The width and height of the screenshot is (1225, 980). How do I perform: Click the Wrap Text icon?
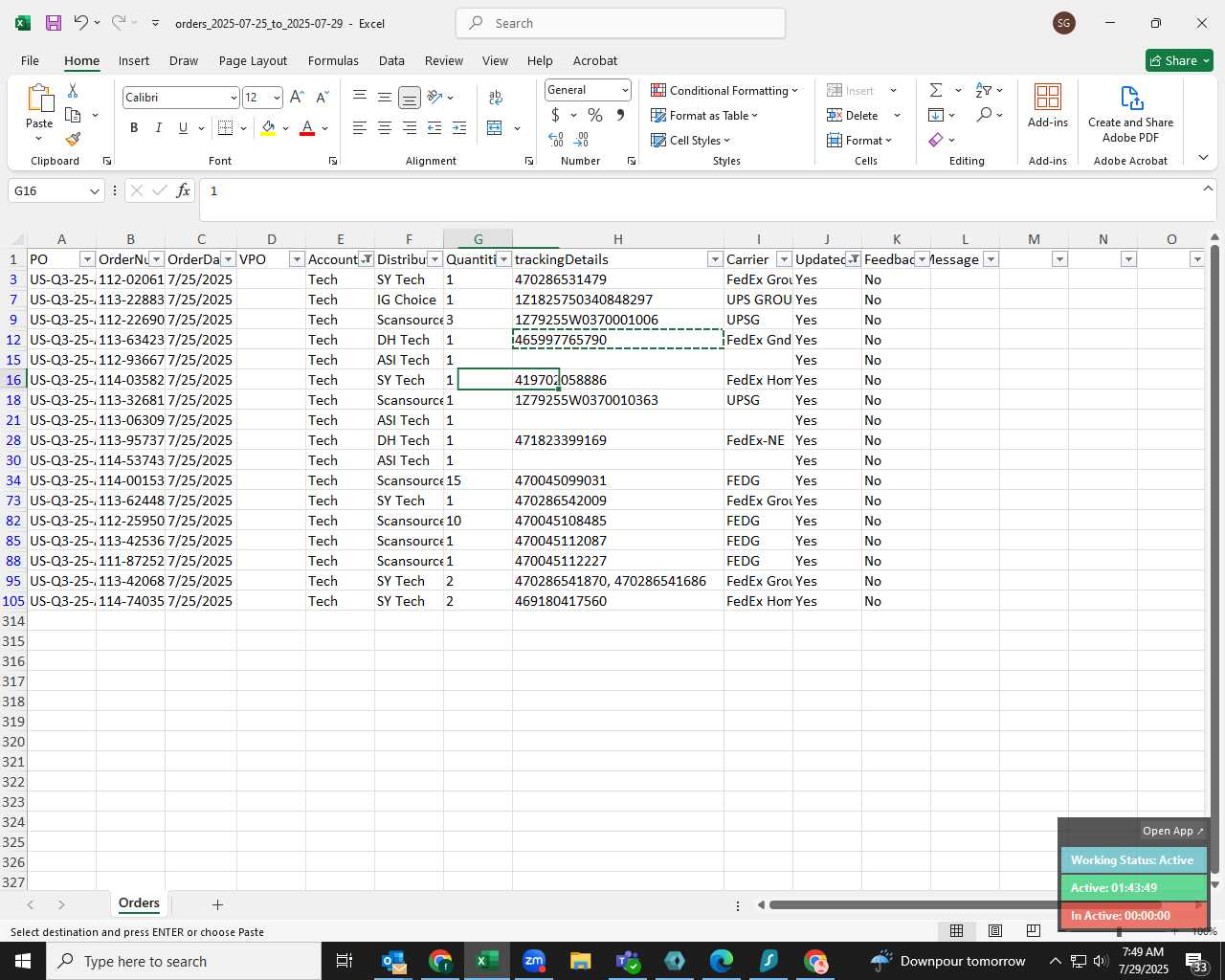pyautogui.click(x=496, y=97)
